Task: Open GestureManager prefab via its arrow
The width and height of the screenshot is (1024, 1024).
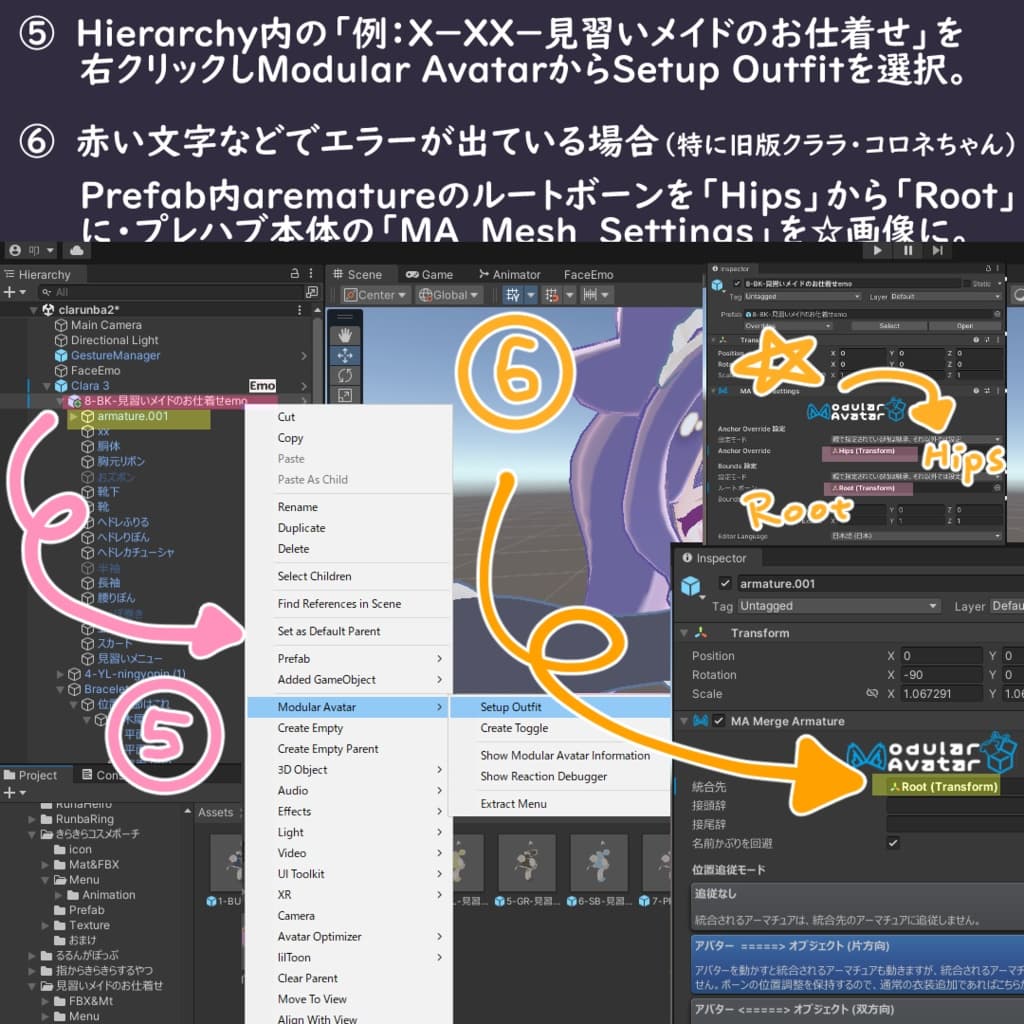Action: pos(304,356)
